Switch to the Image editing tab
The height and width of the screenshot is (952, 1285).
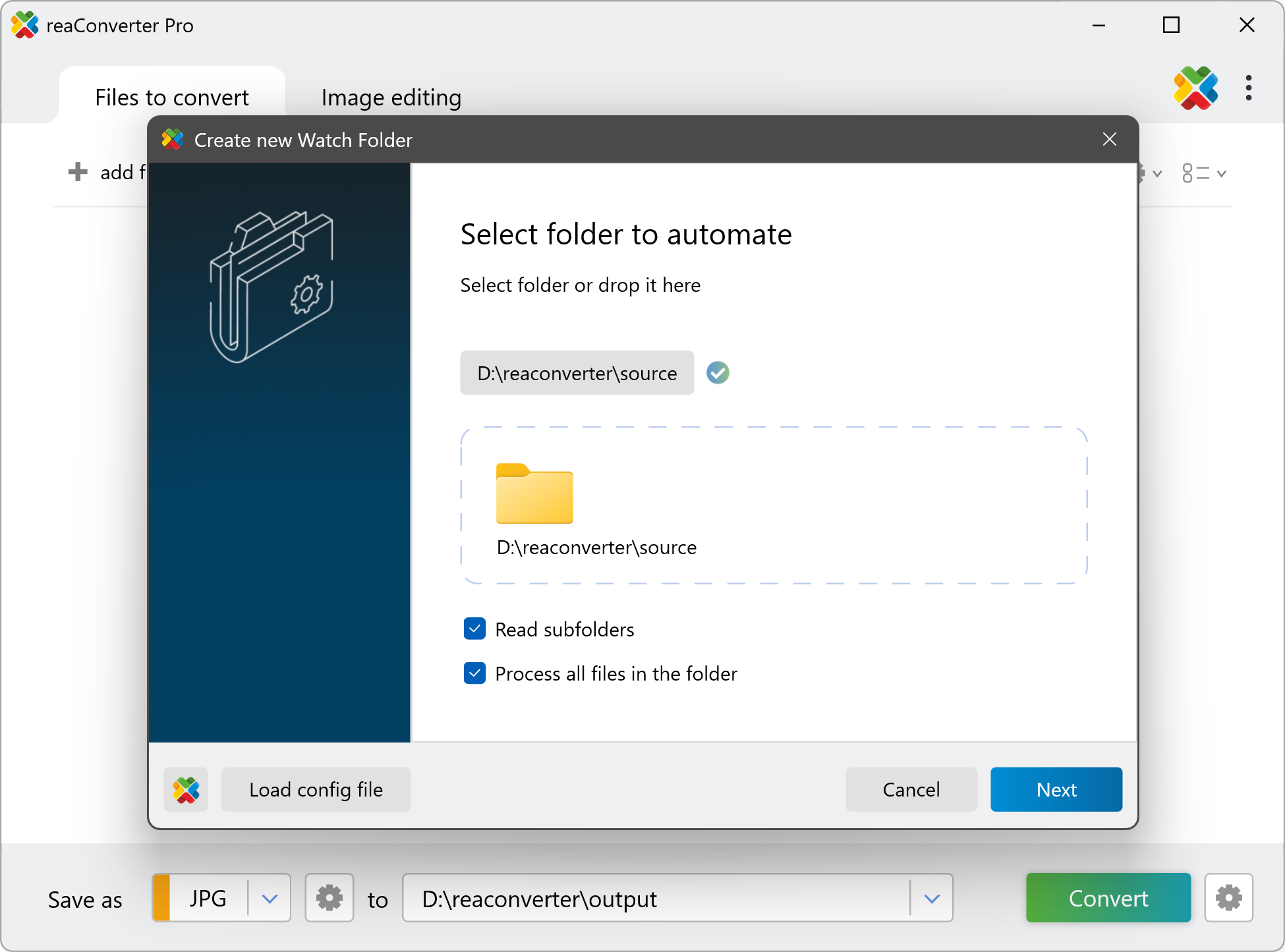390,97
